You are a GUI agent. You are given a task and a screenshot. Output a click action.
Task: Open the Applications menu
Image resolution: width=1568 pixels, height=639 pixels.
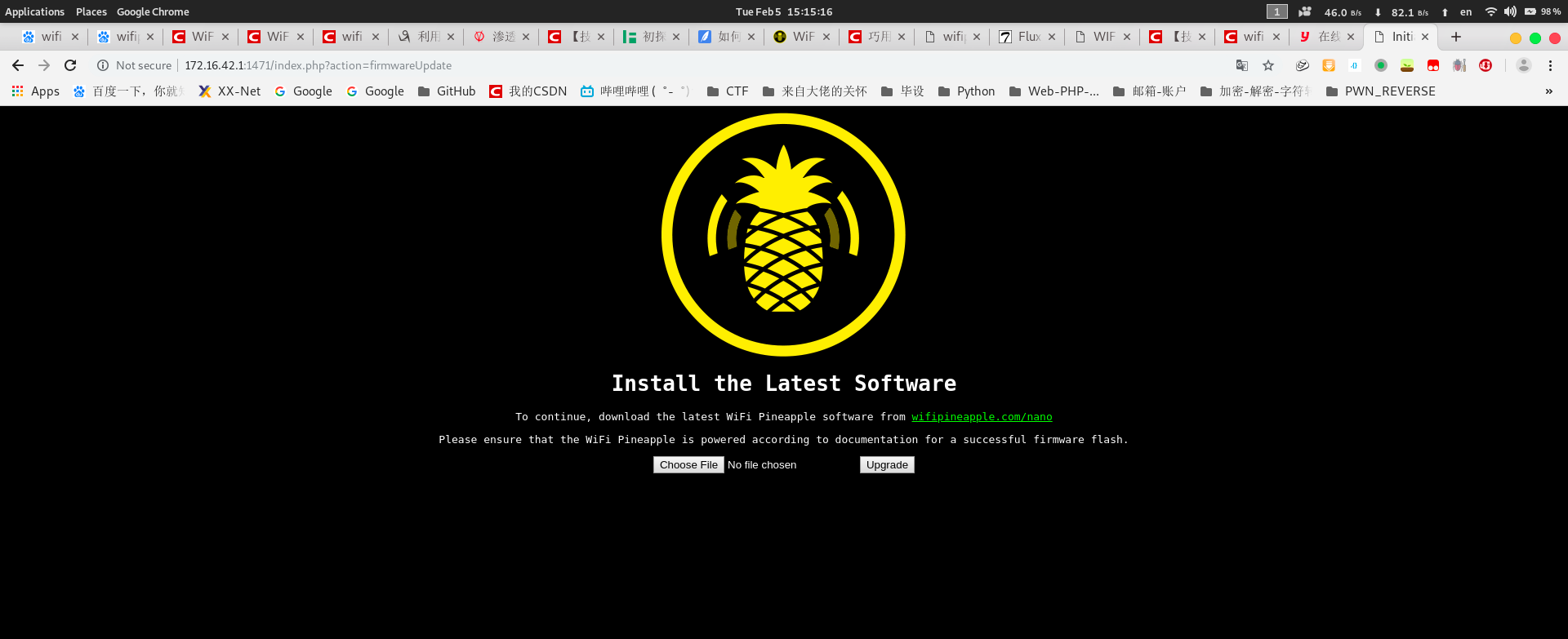[34, 11]
